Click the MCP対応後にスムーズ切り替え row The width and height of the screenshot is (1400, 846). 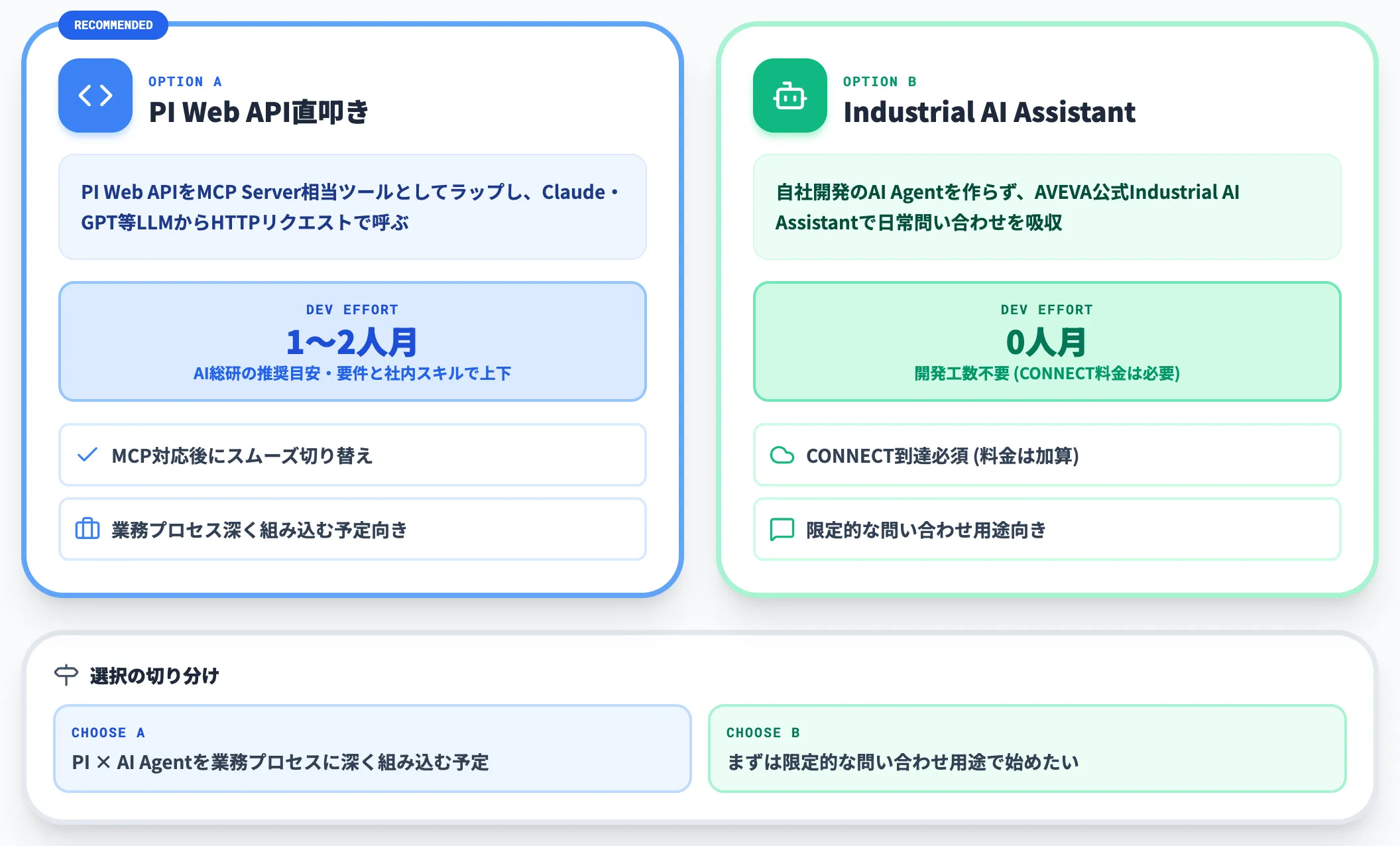(x=353, y=455)
